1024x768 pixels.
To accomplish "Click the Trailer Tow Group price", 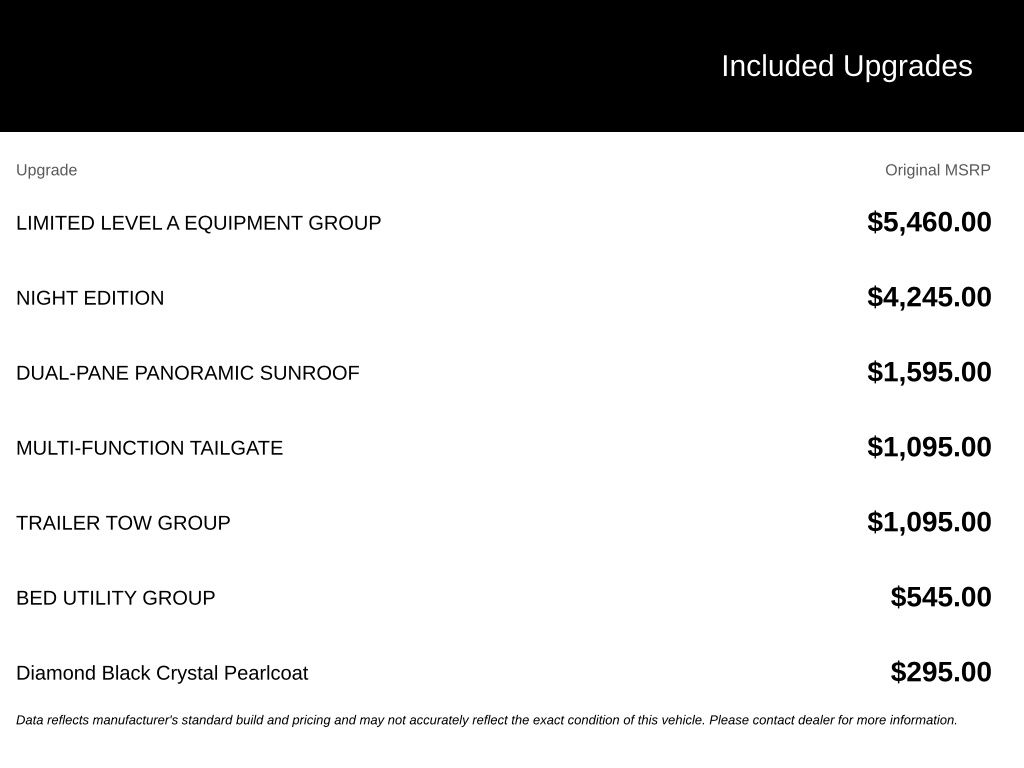I will click(x=929, y=522).
